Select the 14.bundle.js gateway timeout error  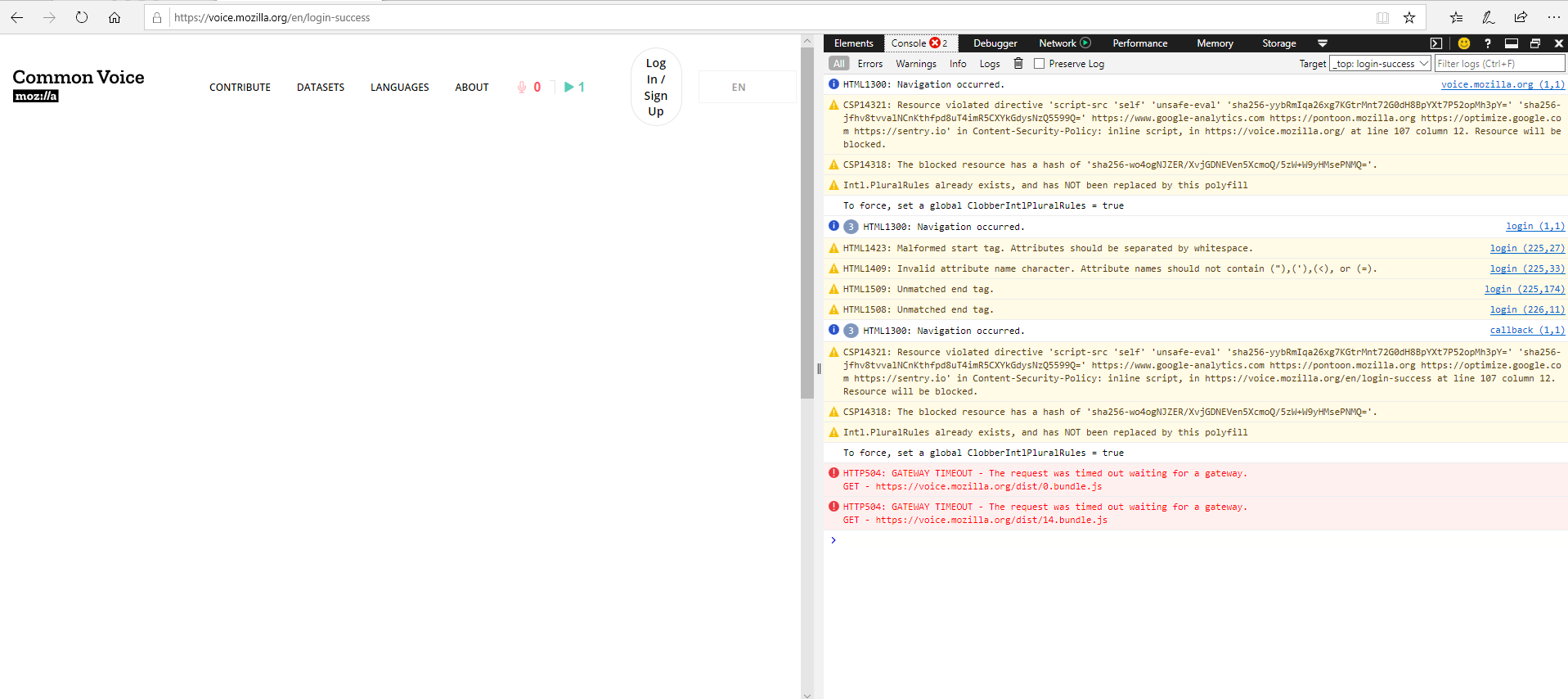coord(1195,513)
